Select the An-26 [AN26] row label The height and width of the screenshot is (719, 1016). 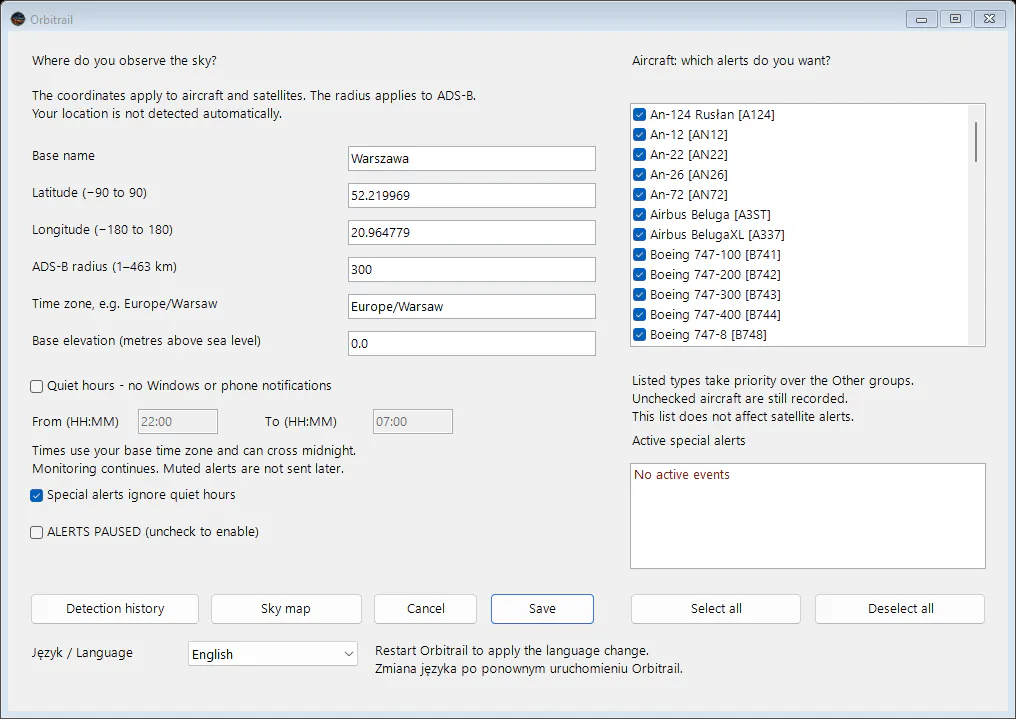[x=689, y=175]
